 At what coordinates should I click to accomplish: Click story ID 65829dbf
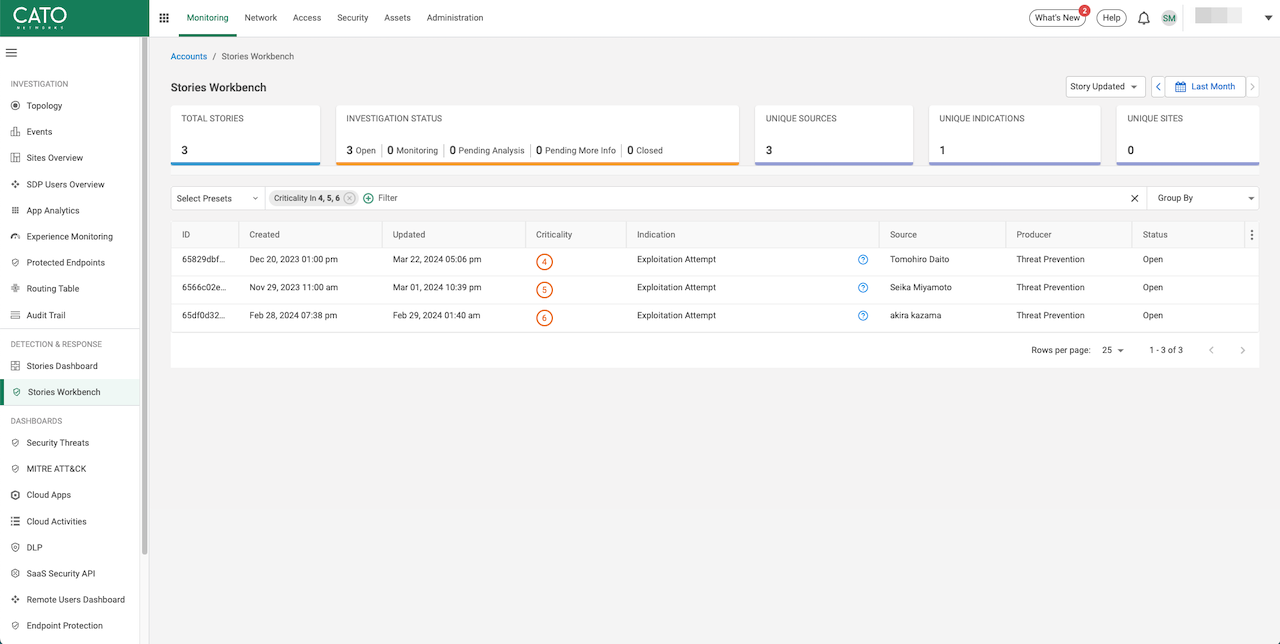[204, 260]
